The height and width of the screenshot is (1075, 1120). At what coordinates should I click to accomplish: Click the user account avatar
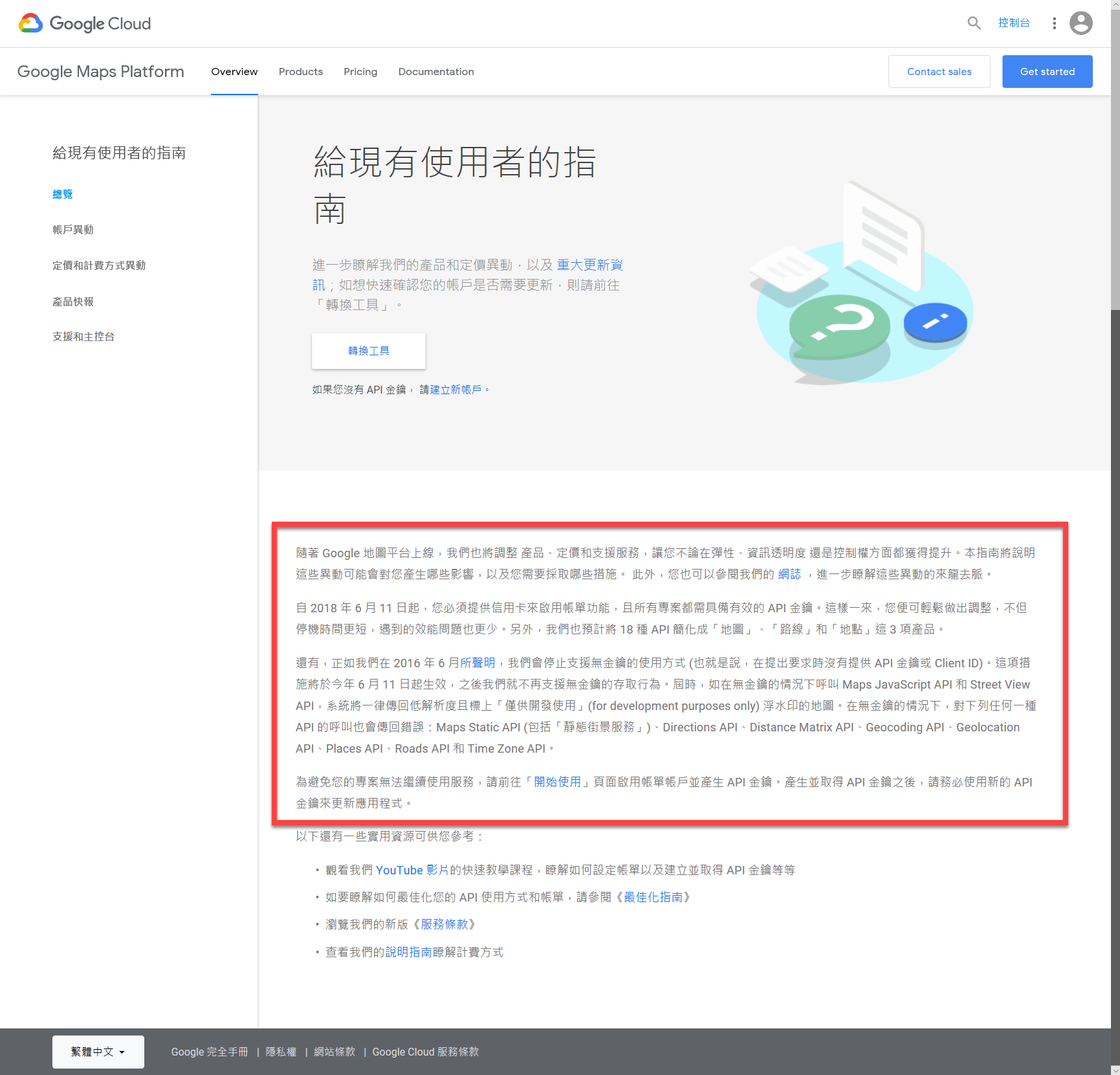coord(1081,23)
